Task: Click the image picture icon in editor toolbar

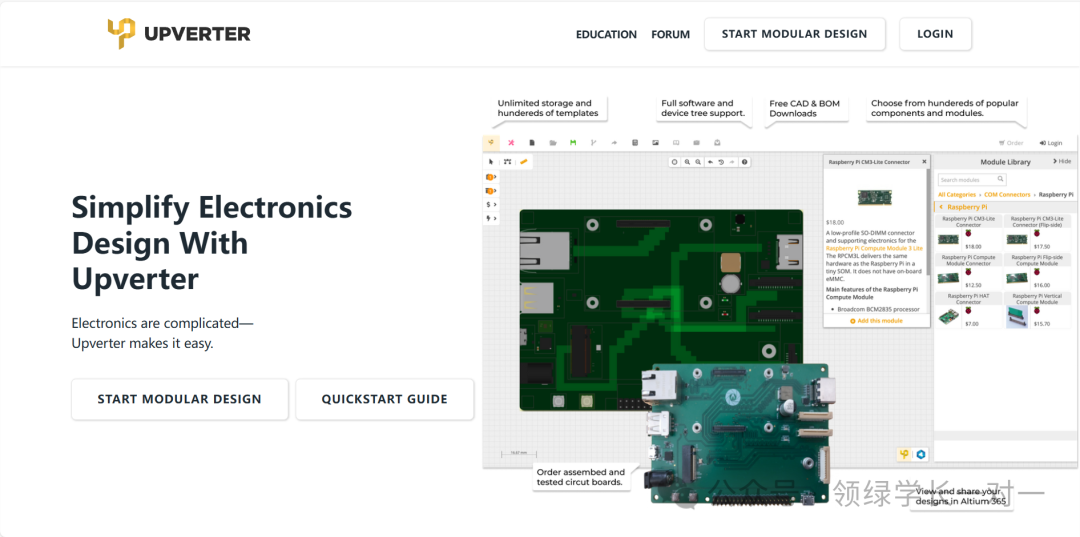Action: pyautogui.click(x=656, y=143)
